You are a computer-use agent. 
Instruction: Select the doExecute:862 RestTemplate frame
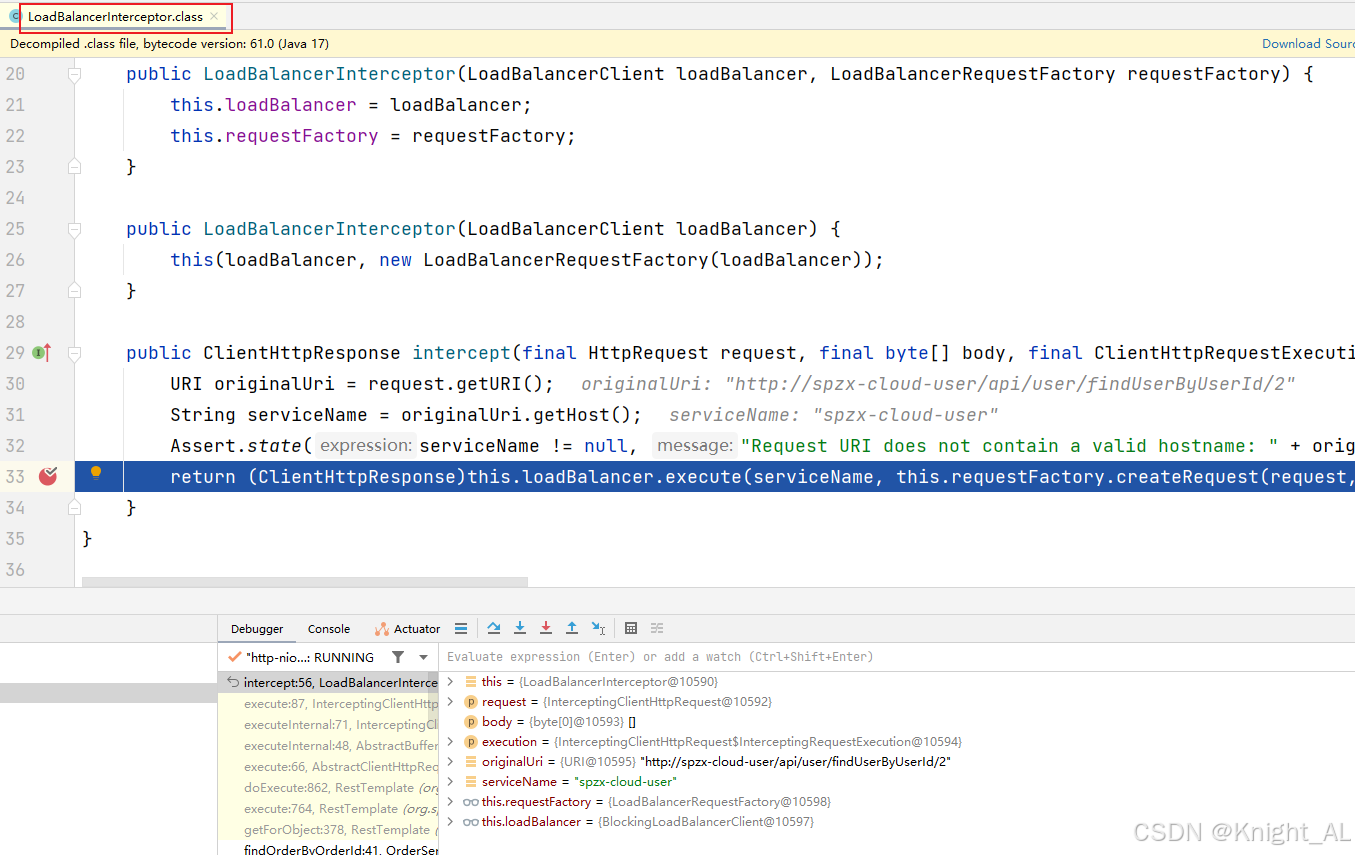tap(328, 787)
